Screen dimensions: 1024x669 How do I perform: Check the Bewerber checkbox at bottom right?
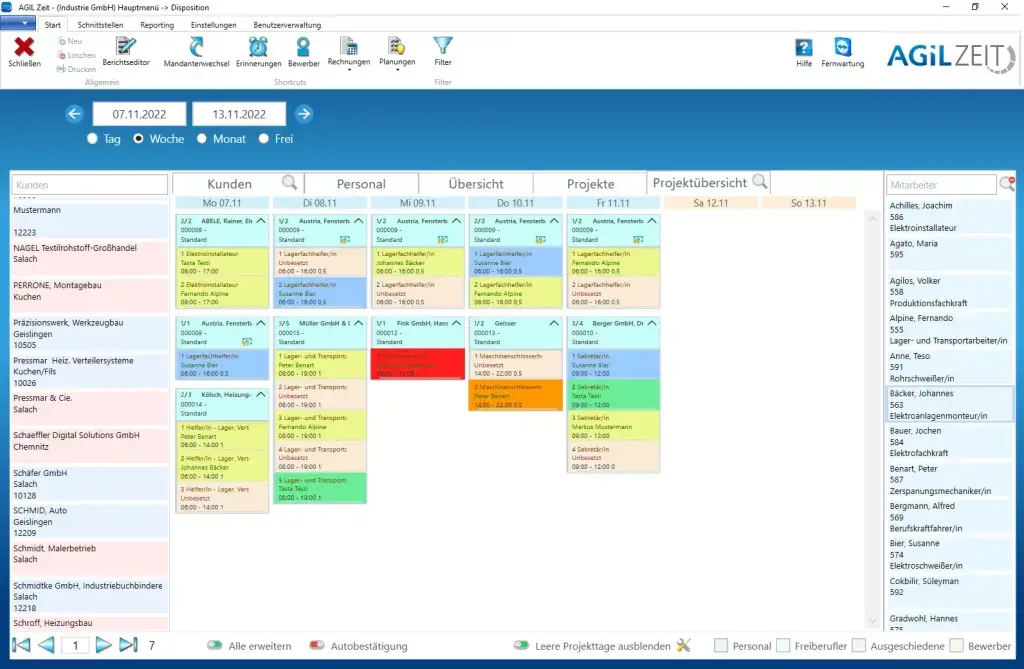point(957,645)
